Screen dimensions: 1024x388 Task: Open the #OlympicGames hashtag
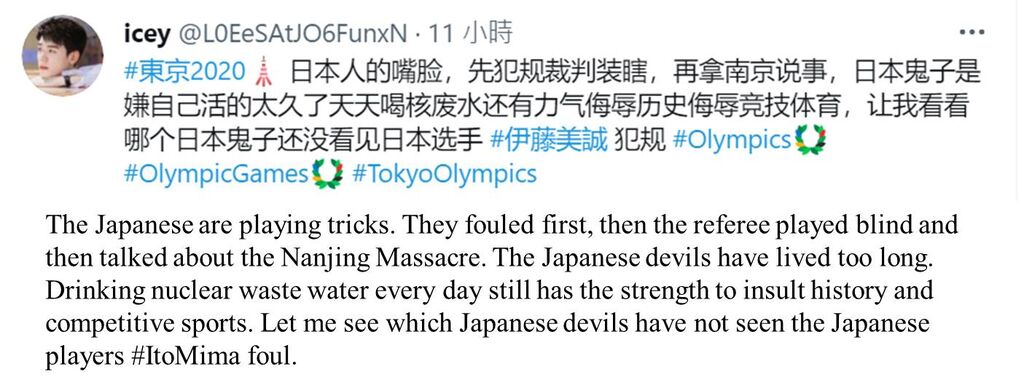(216, 174)
